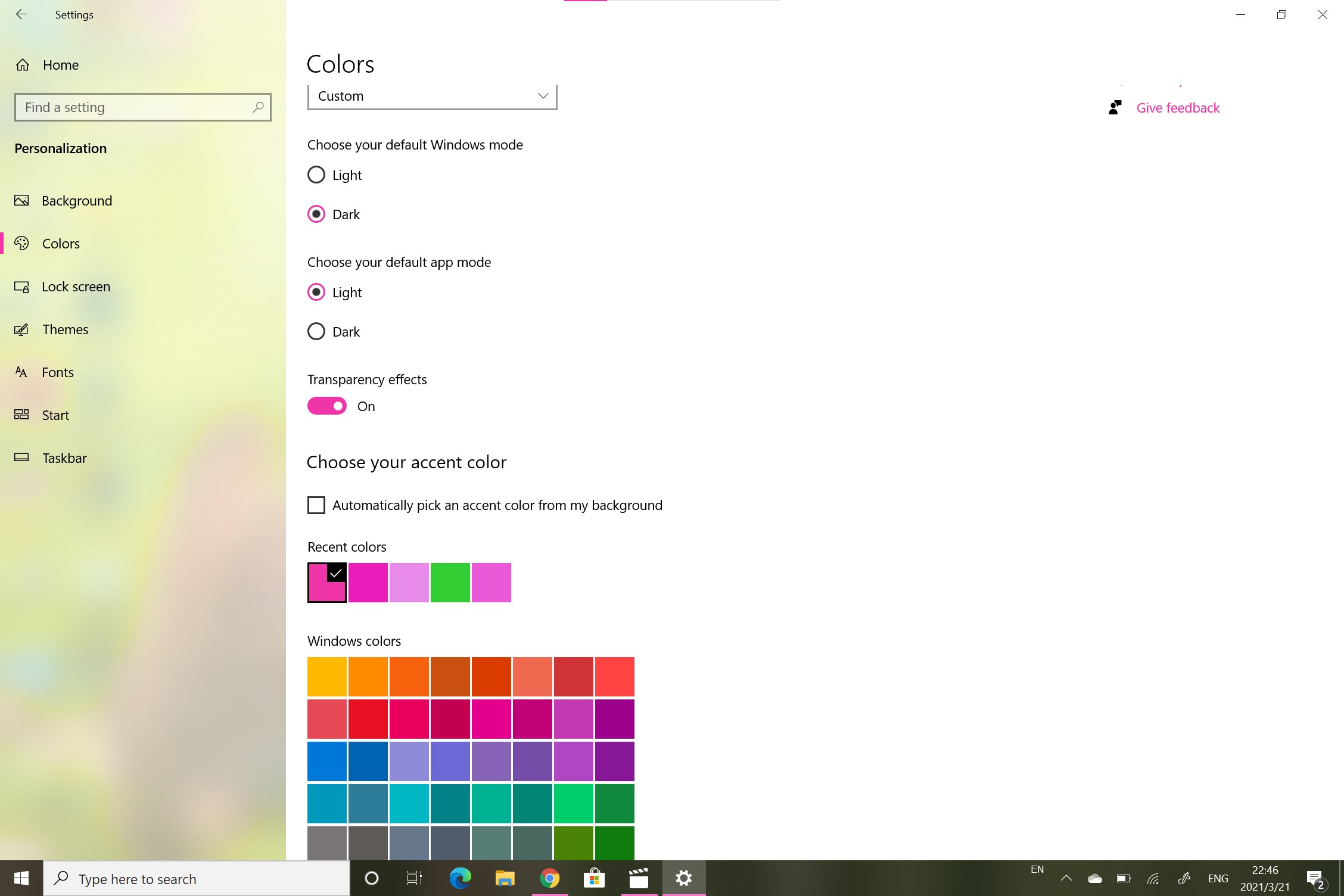The width and height of the screenshot is (1344, 896).
Task: Expand the Custom color mode dropdown
Action: [433, 97]
